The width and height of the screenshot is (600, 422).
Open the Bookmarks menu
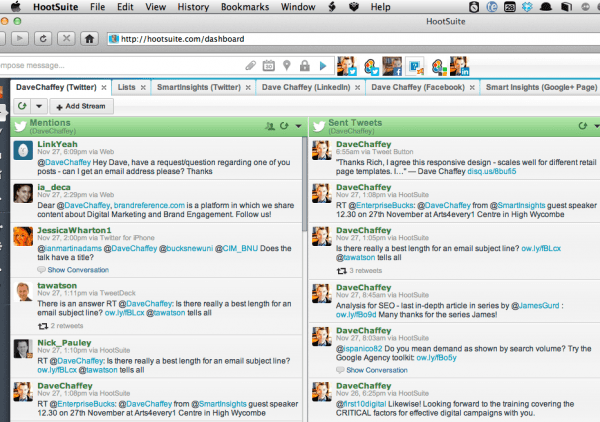(x=245, y=7)
